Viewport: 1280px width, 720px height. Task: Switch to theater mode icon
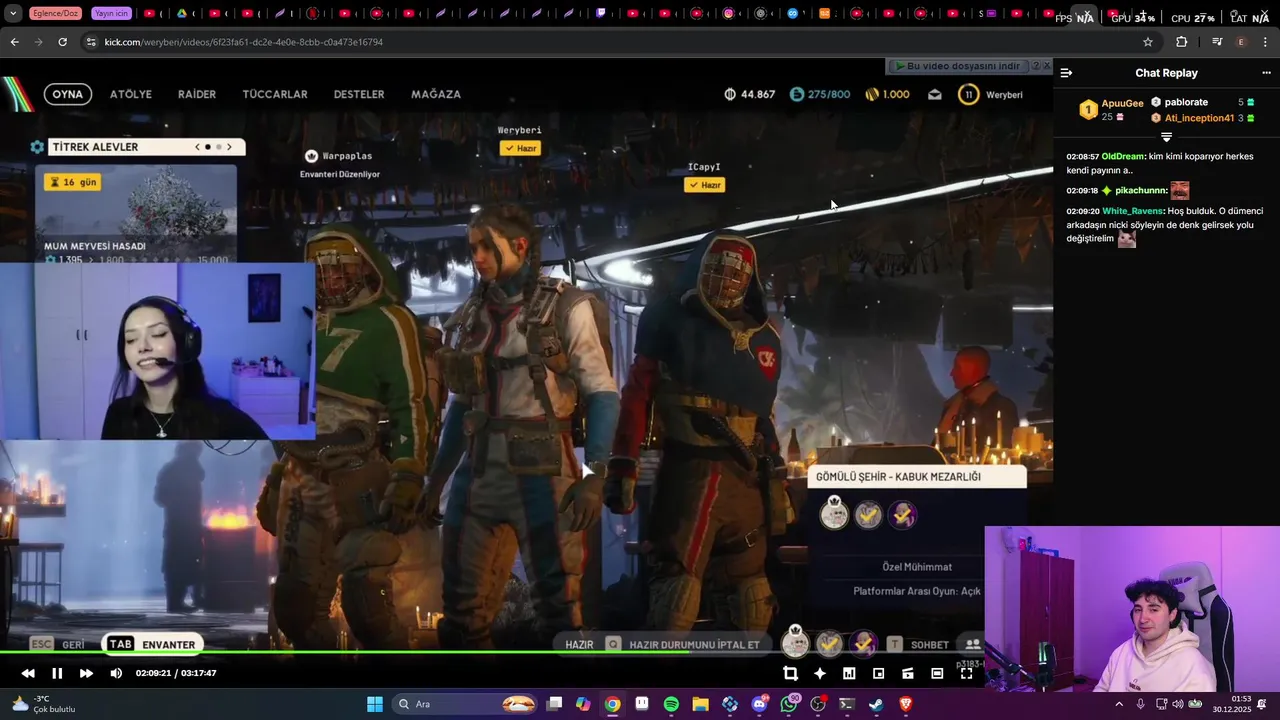[937, 673]
